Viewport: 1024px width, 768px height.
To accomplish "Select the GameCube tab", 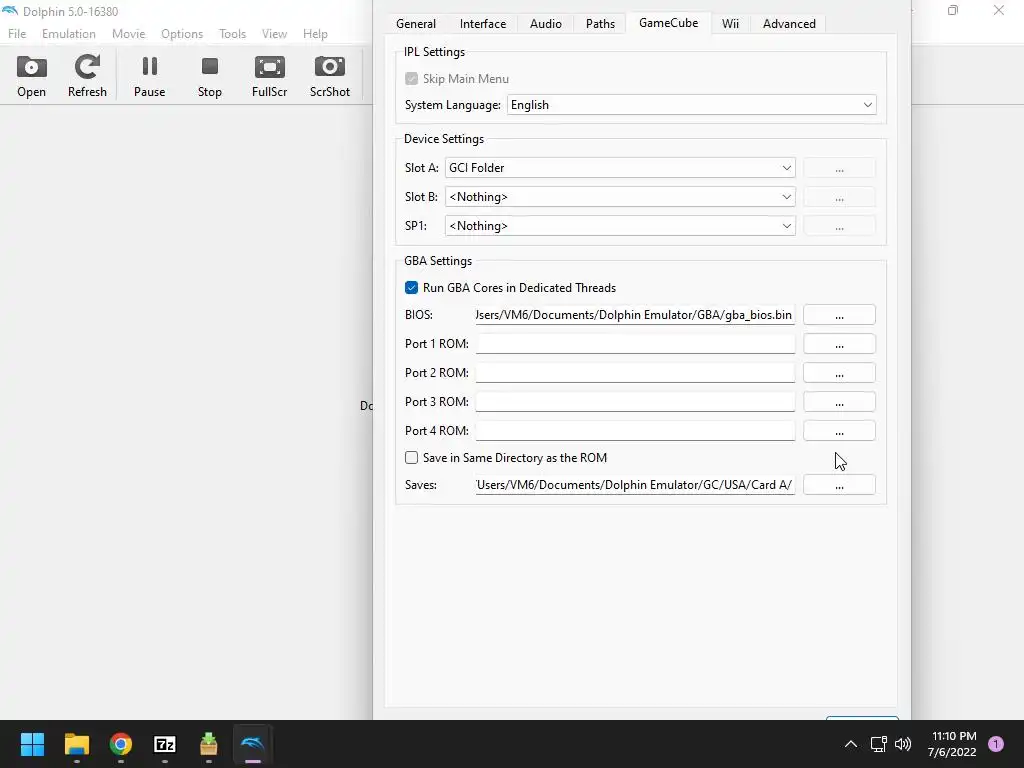I will 668,23.
